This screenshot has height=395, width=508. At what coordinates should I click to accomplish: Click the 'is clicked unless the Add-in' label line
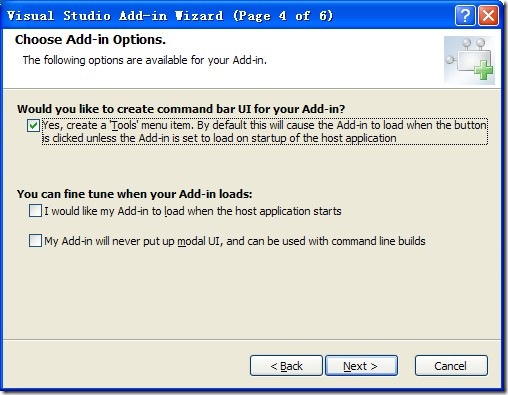tap(220, 138)
